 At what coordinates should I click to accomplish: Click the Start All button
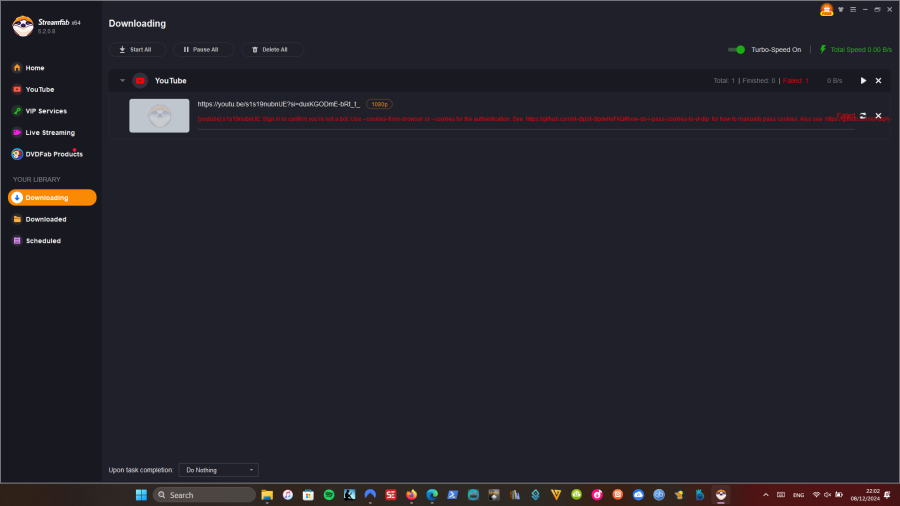(x=137, y=50)
